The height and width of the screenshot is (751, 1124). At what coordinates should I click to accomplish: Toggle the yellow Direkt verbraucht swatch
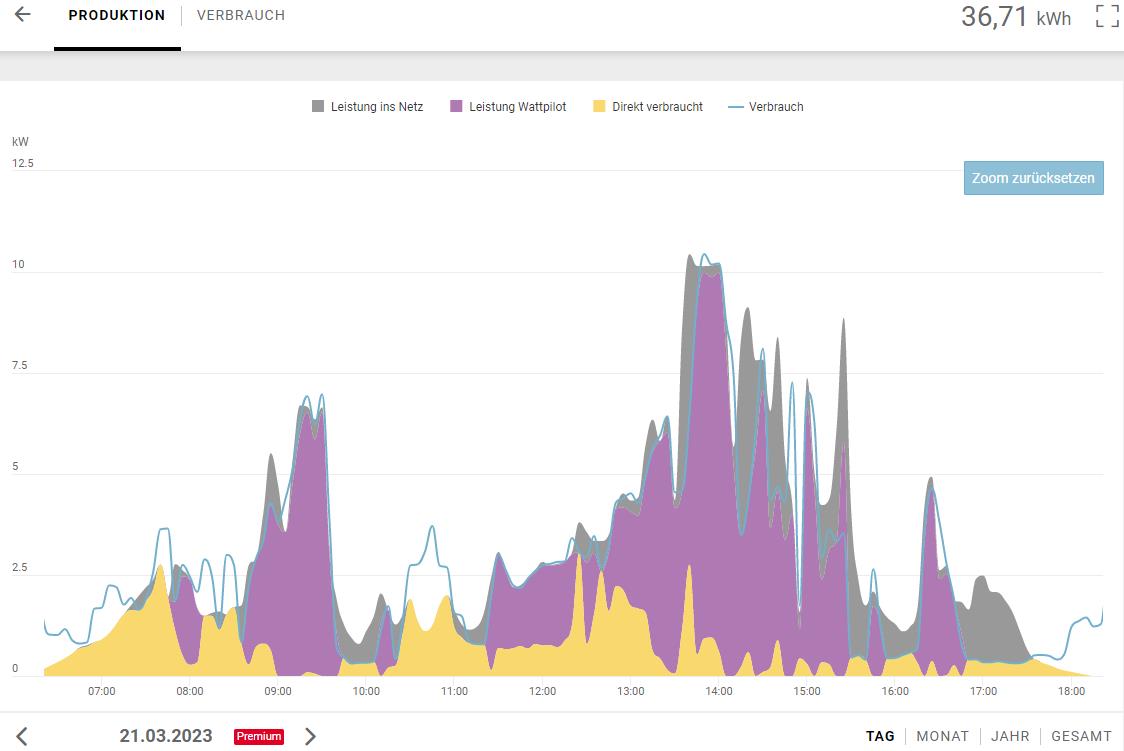599,106
